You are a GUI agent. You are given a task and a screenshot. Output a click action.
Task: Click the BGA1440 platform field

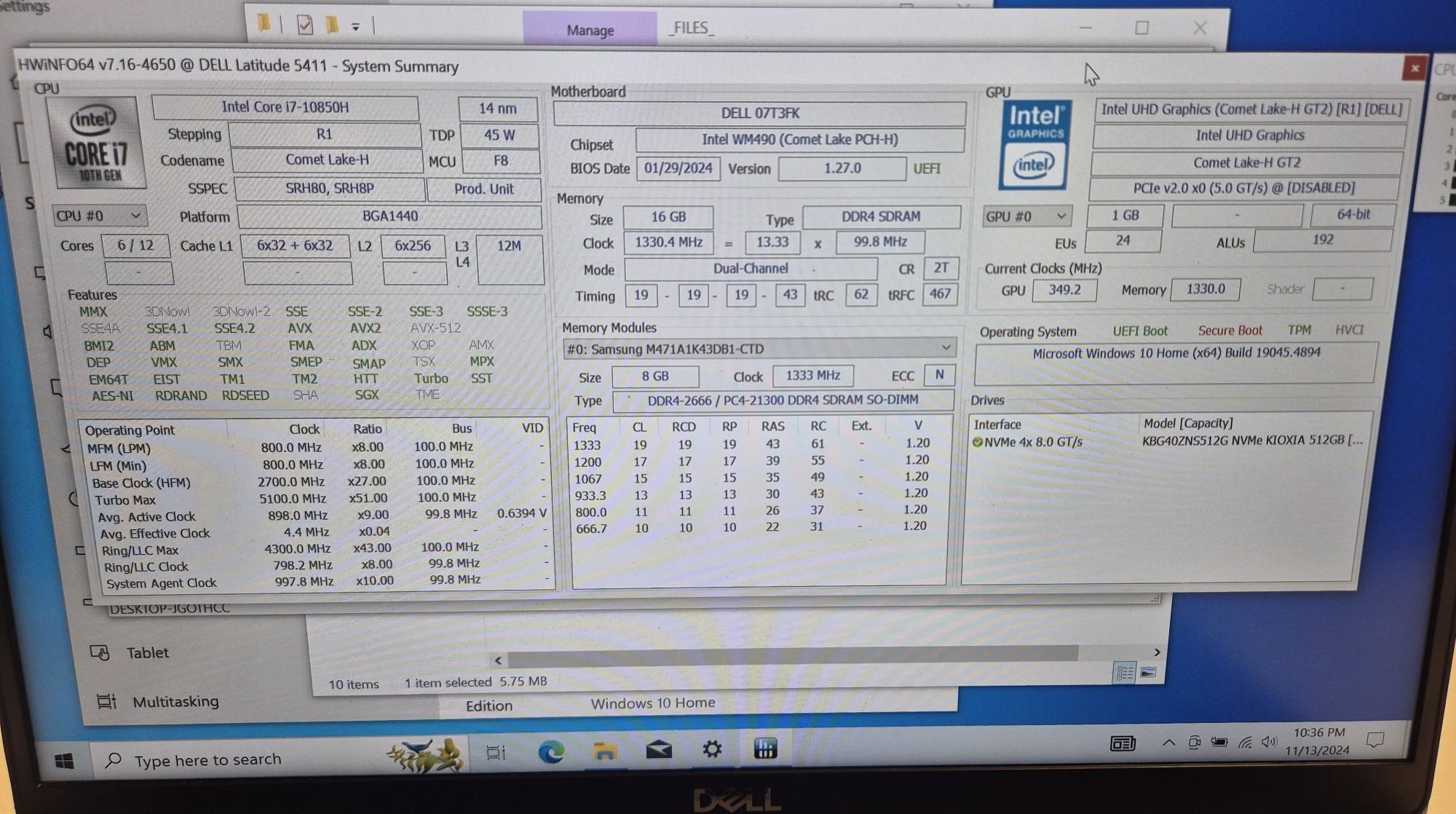(x=390, y=216)
